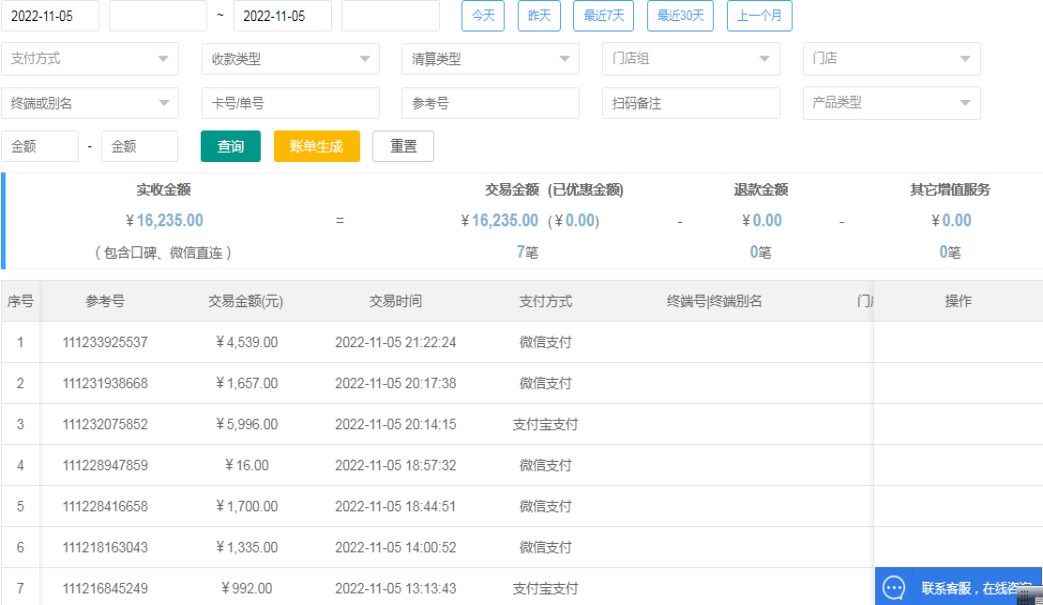
Task: Click the 参考号 search input field
Action: click(490, 103)
